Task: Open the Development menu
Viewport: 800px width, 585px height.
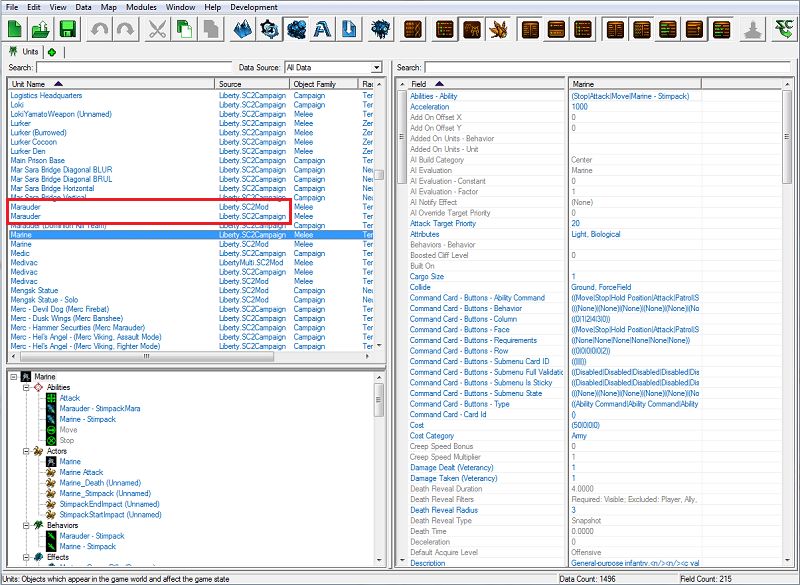Action: click(254, 7)
